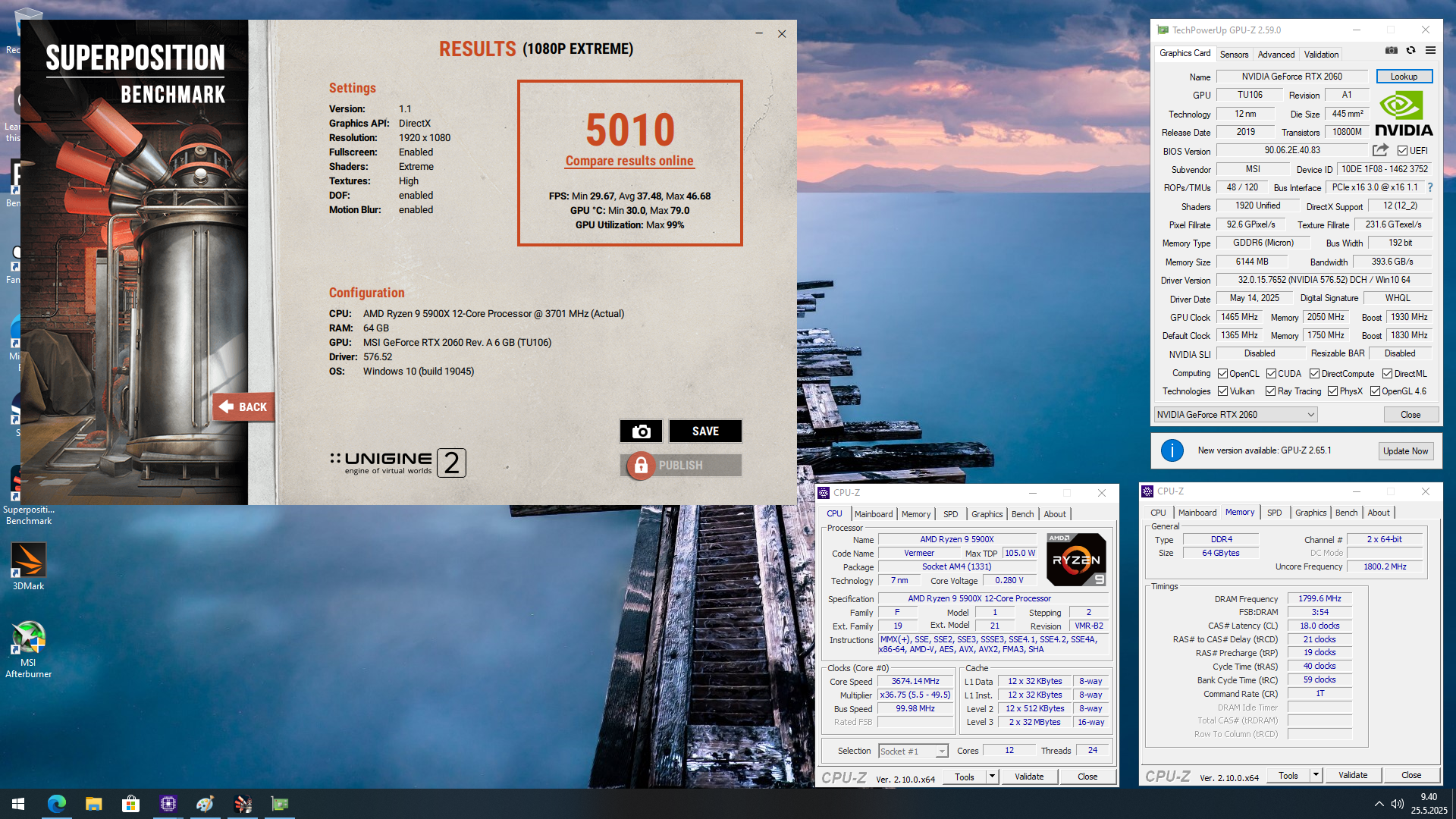1456x819 pixels.
Task: Click Validate in right CPU-Z window
Action: 1353,775
